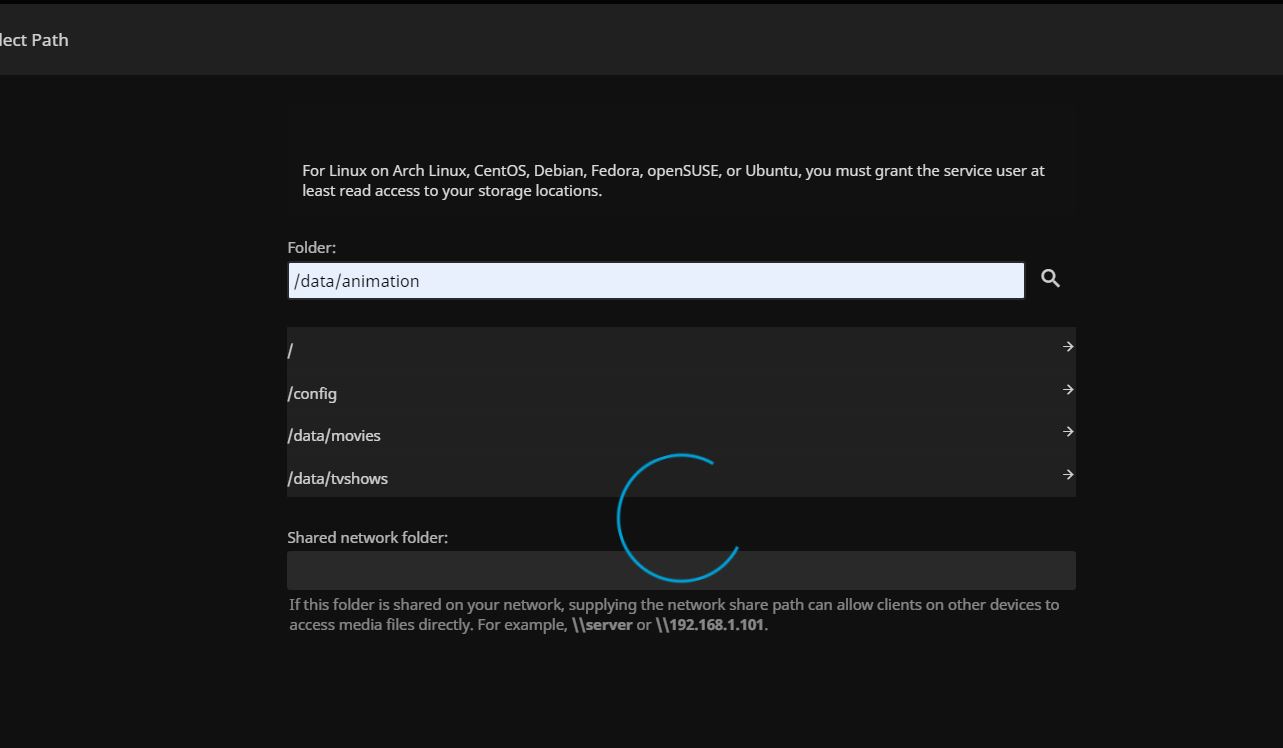Click the magnifying glass search icon
This screenshot has width=1283, height=748.
point(1050,279)
